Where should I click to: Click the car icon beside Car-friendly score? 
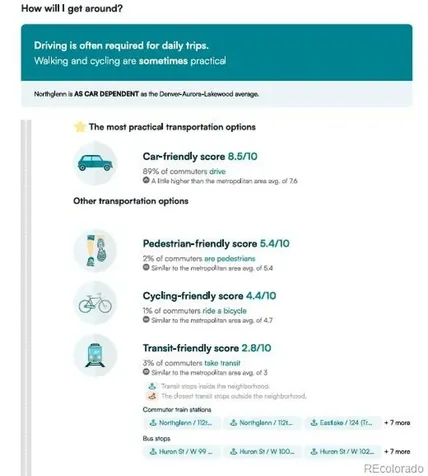pos(95,163)
